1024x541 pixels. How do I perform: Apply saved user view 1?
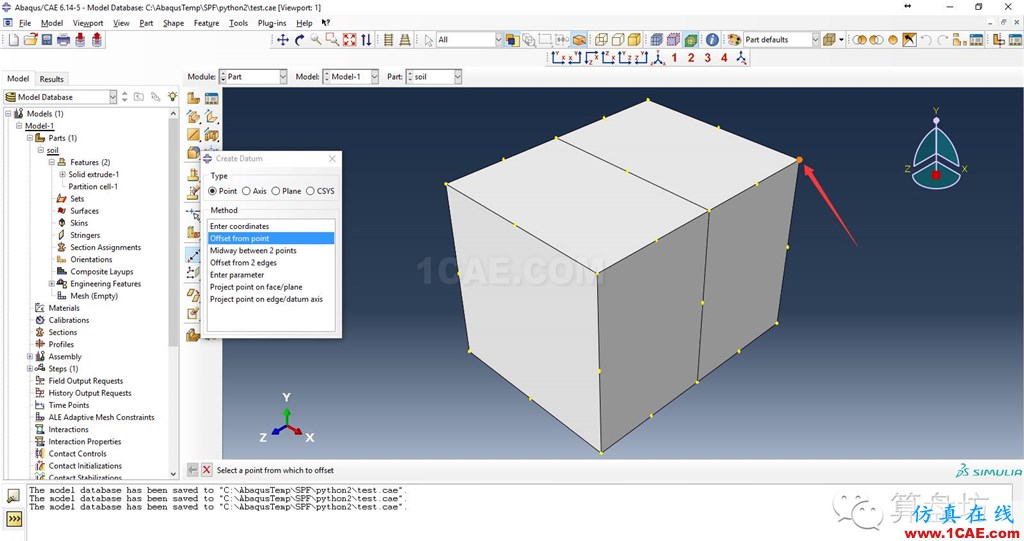674,58
